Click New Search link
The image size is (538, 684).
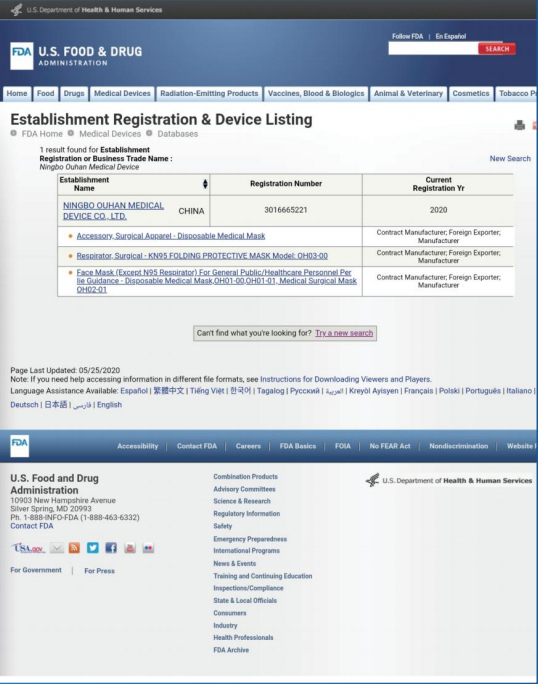pos(510,159)
